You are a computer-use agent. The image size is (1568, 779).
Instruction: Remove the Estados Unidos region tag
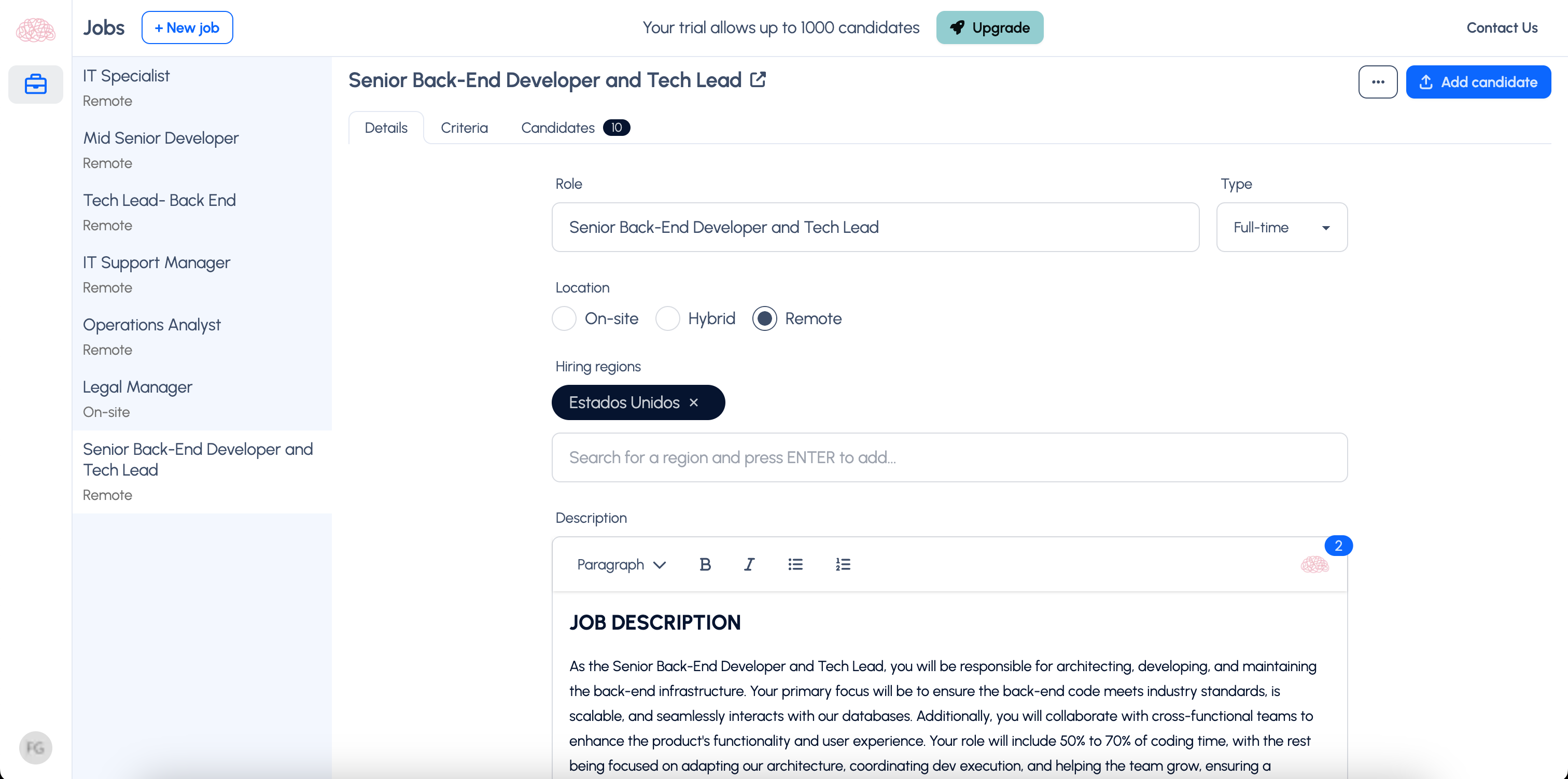tap(693, 402)
